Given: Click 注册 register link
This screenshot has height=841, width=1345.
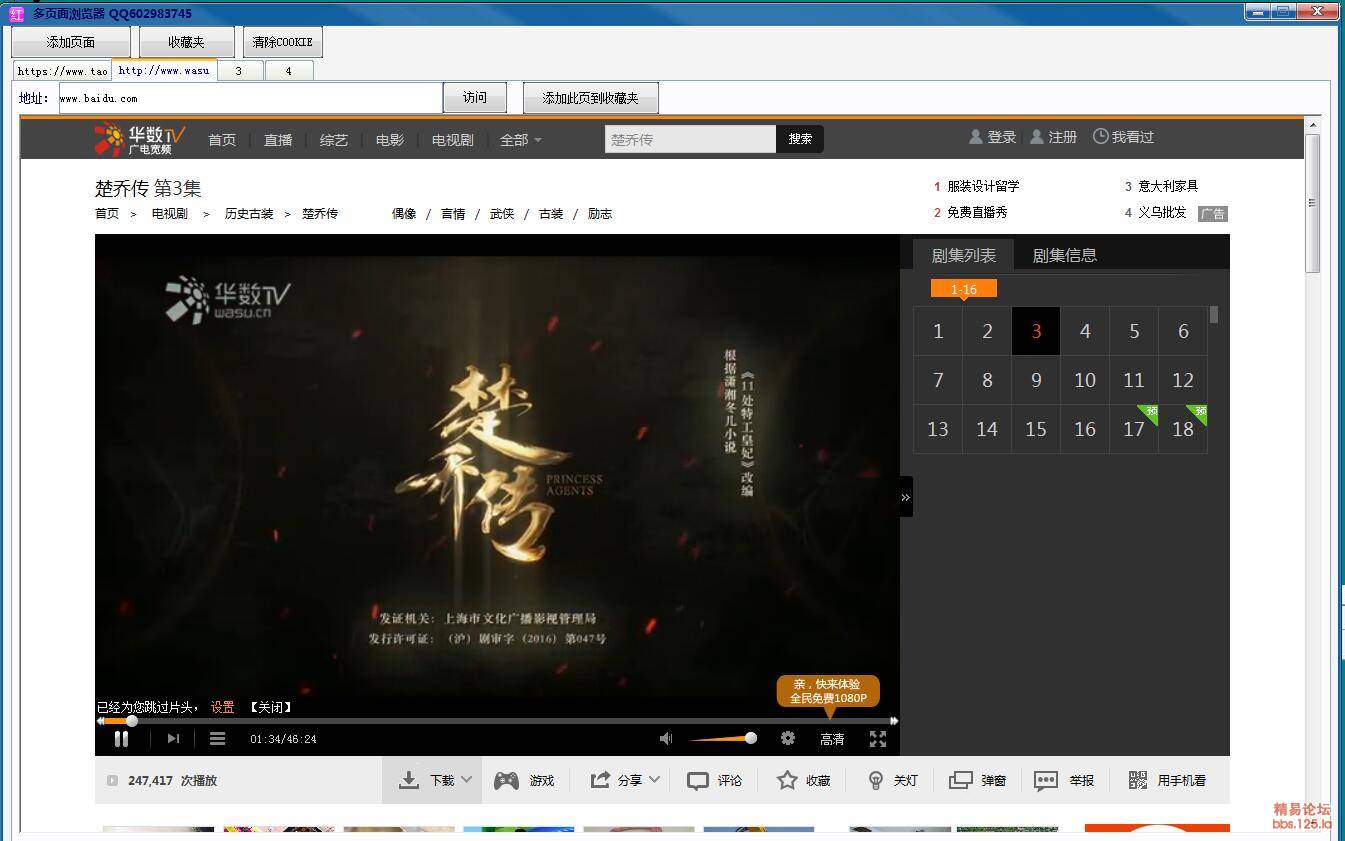Looking at the screenshot, I should pyautogui.click(x=1053, y=137).
